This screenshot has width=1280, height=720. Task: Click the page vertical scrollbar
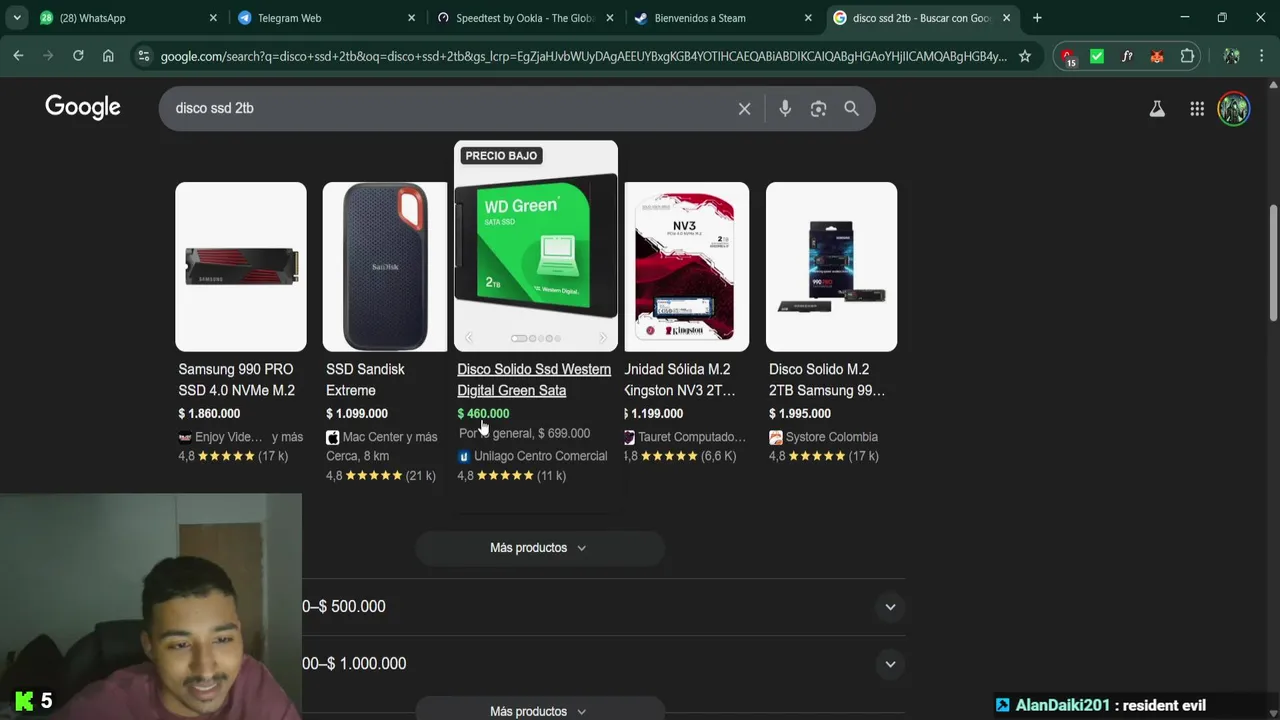(x=1273, y=263)
